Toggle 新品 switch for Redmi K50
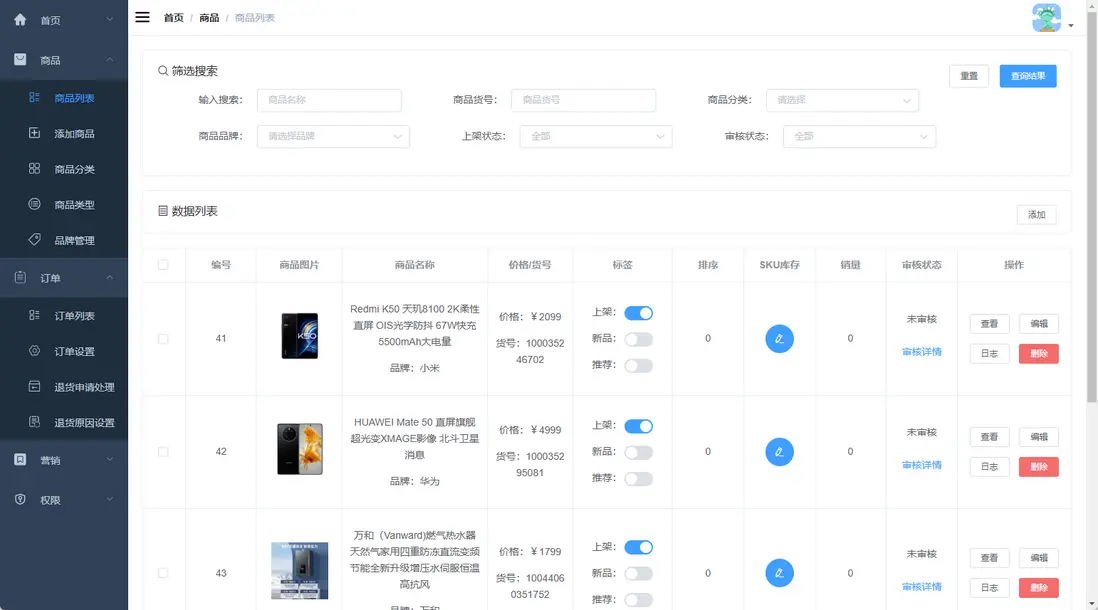The height and width of the screenshot is (610, 1098). click(639, 340)
